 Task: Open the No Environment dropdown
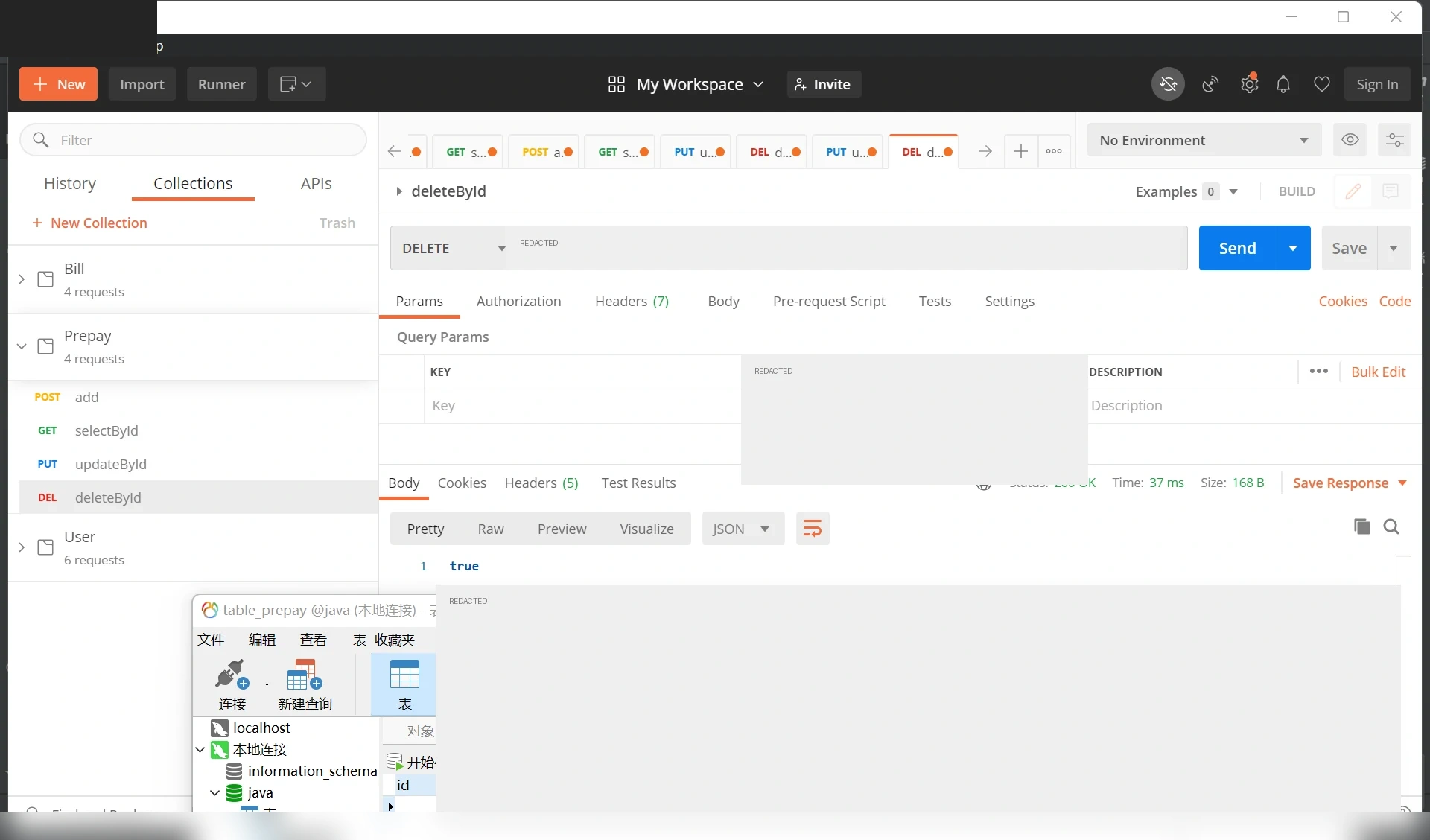pyautogui.click(x=1204, y=140)
